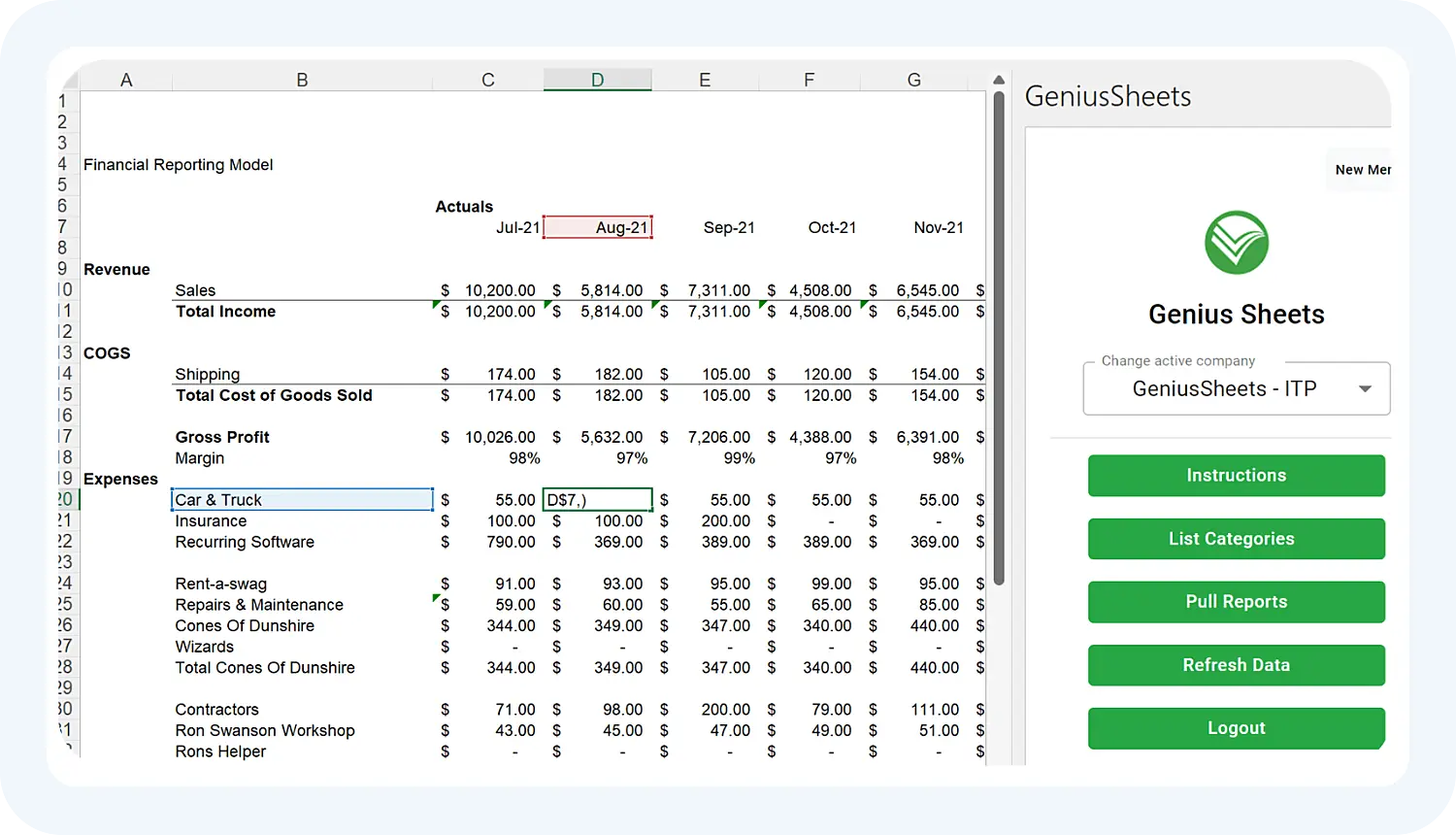Image resolution: width=1456 pixels, height=835 pixels.
Task: Select column G header
Action: coord(914,81)
